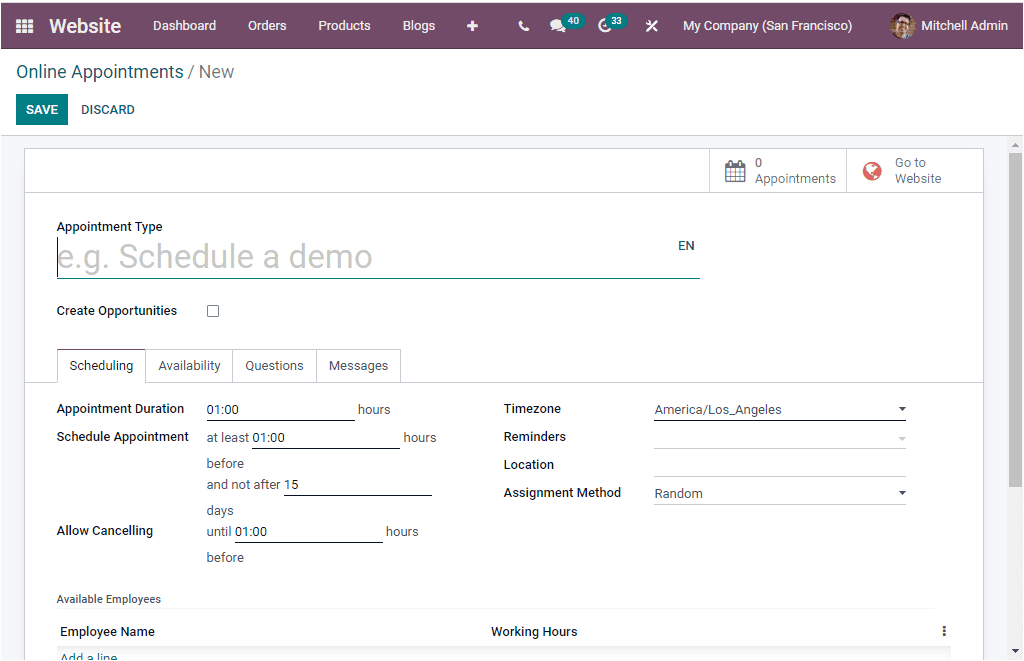The image size is (1024, 661).
Task: Enable the Create Opportunities checkbox
Action: click(212, 311)
